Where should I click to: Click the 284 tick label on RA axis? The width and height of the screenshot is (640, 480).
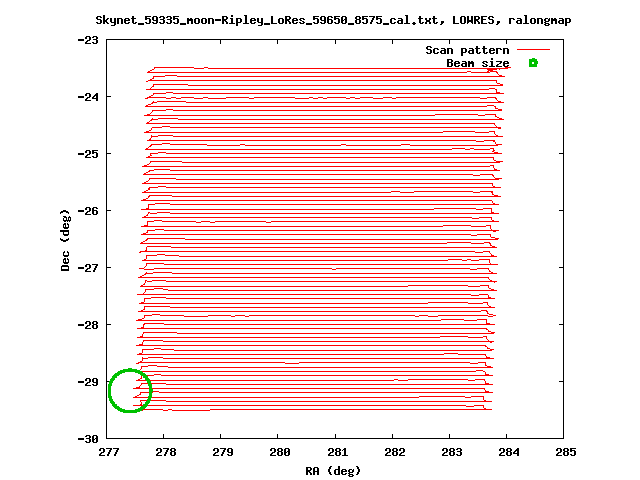509,452
